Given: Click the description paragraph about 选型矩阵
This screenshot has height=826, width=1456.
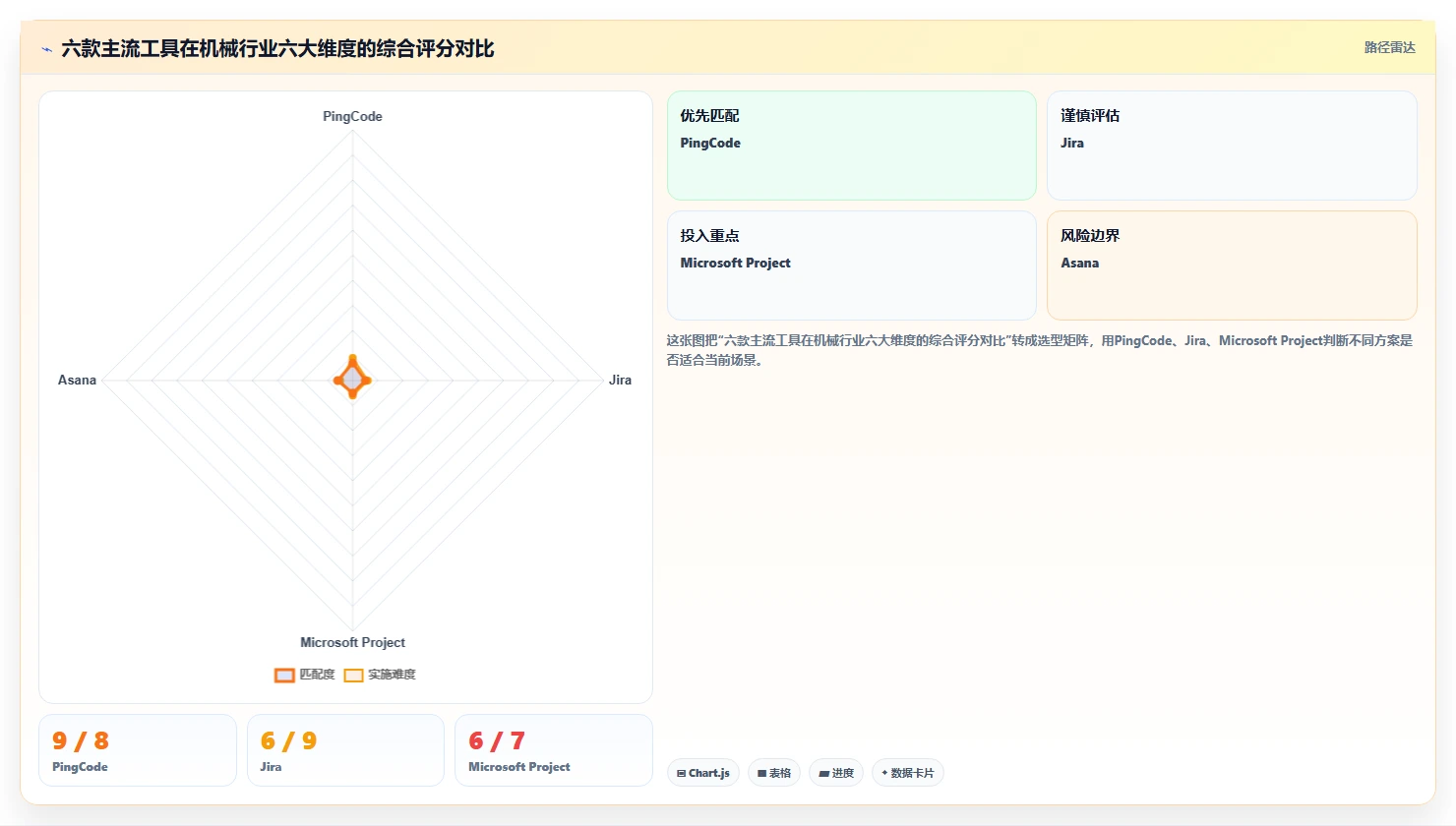Looking at the screenshot, I should [1040, 350].
